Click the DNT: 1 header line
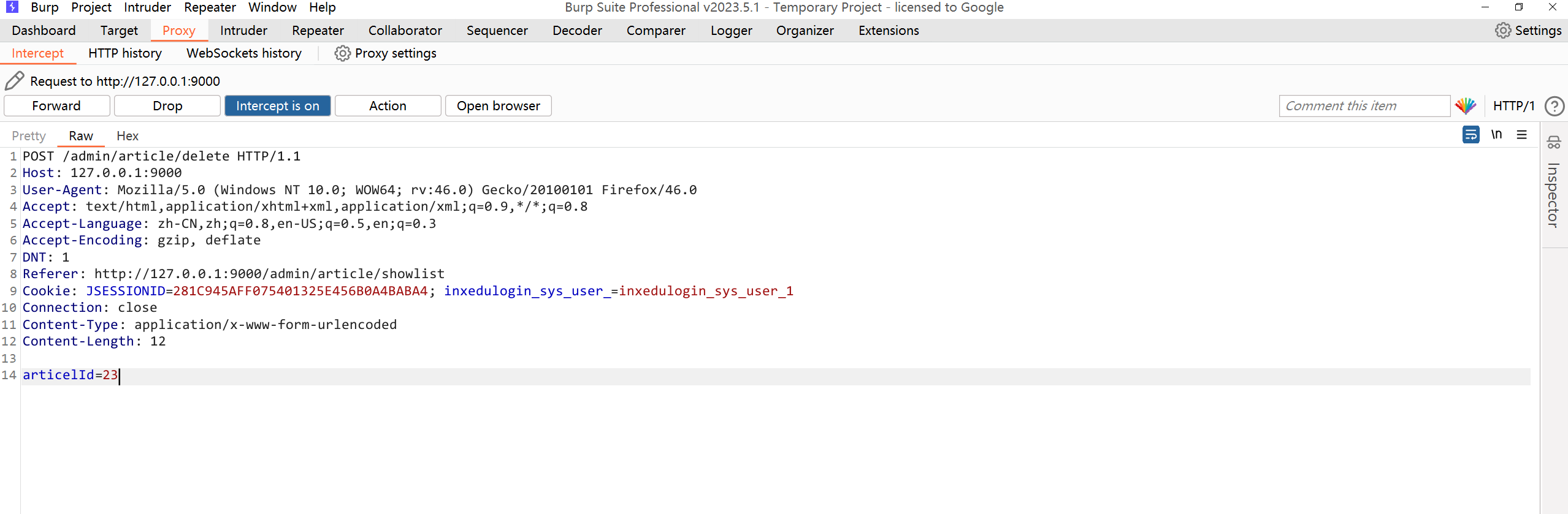This screenshot has width=1568, height=514. [46, 257]
